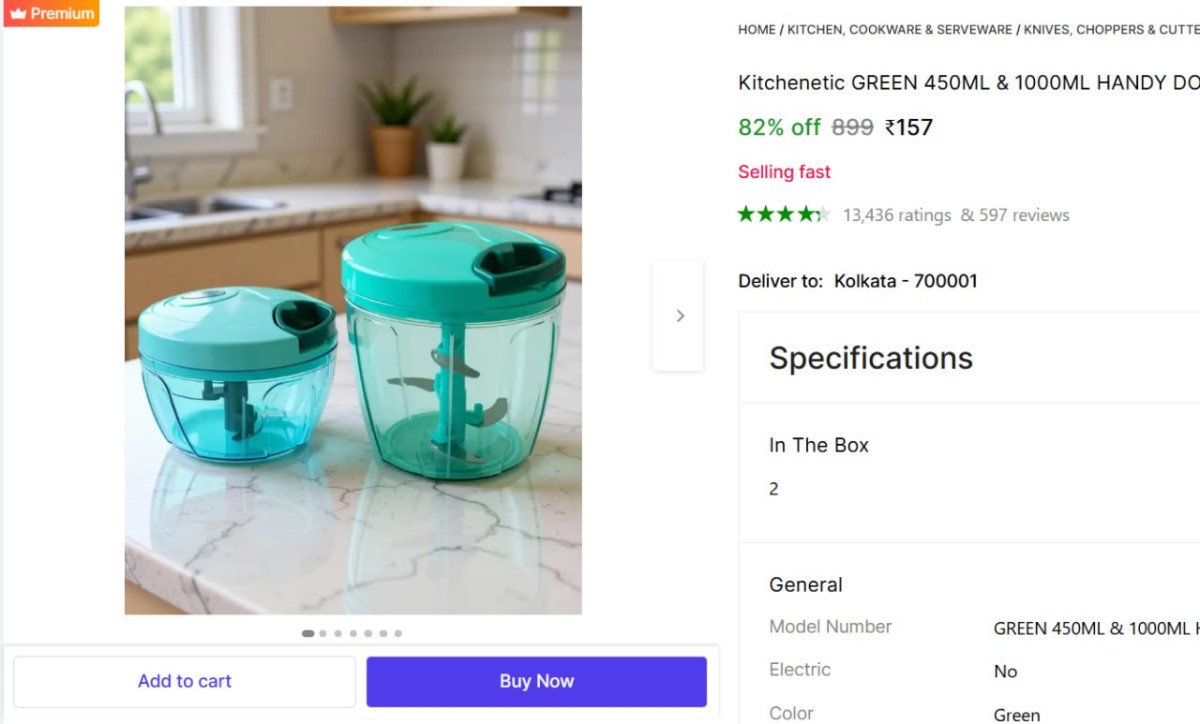
Task: Show the next product image with the arrow
Action: coord(679,316)
